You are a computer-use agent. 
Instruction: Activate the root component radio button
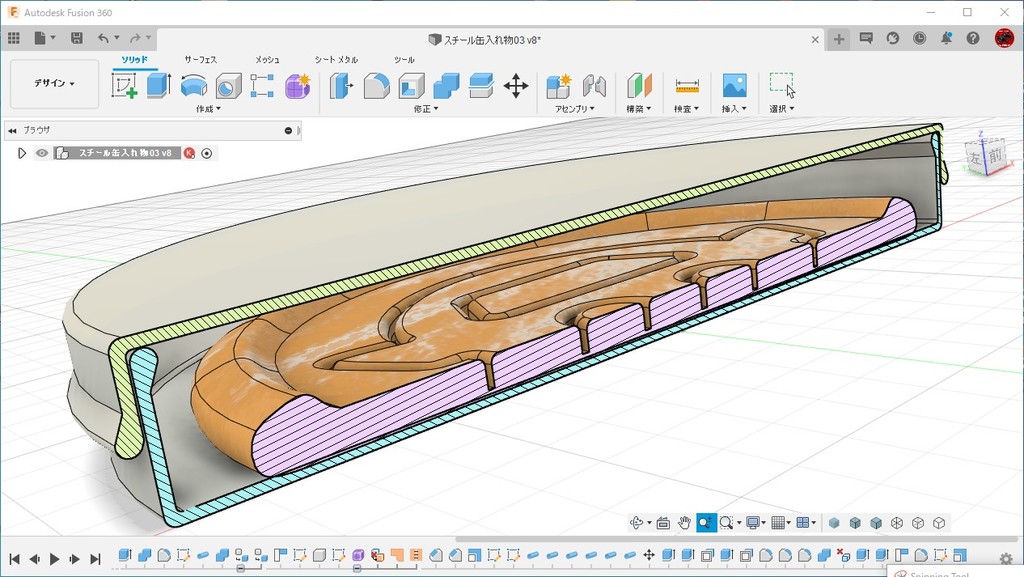click(x=207, y=153)
